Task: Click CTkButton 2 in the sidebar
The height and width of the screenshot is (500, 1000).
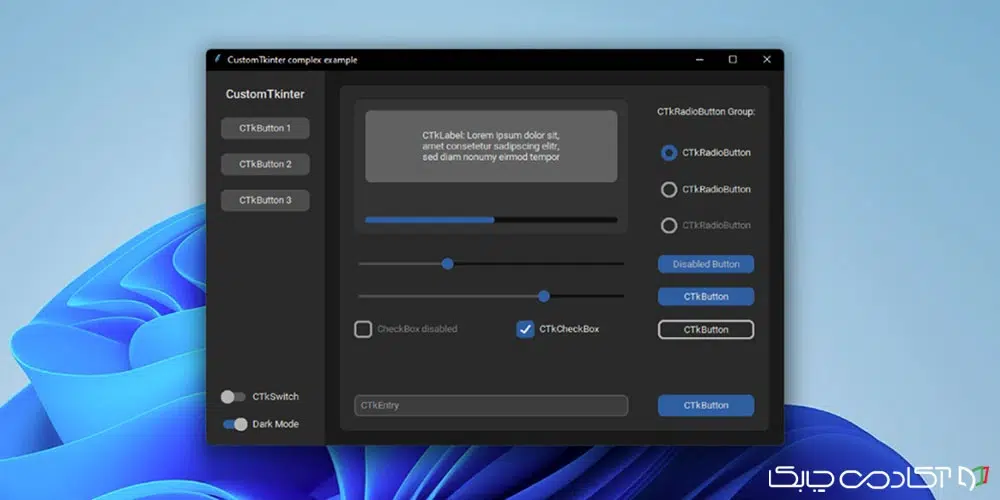Action: click(265, 164)
